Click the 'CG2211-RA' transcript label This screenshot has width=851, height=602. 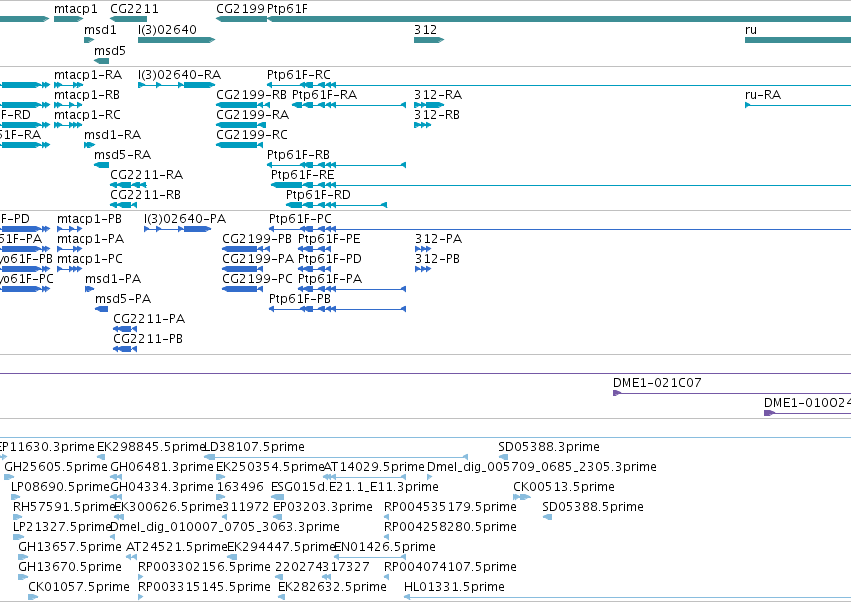[x=147, y=174]
